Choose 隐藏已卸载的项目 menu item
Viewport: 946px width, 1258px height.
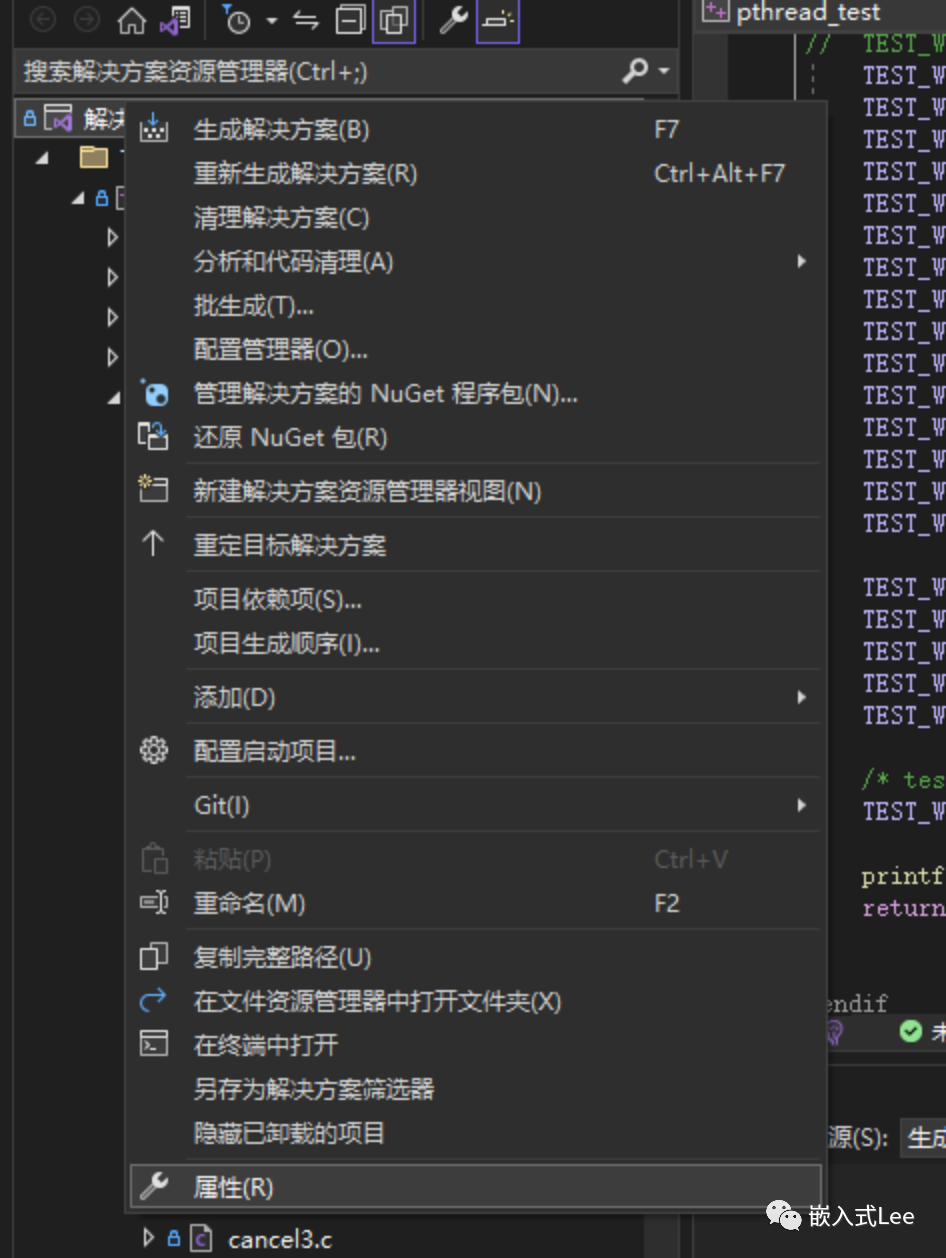[x=475, y=1133]
